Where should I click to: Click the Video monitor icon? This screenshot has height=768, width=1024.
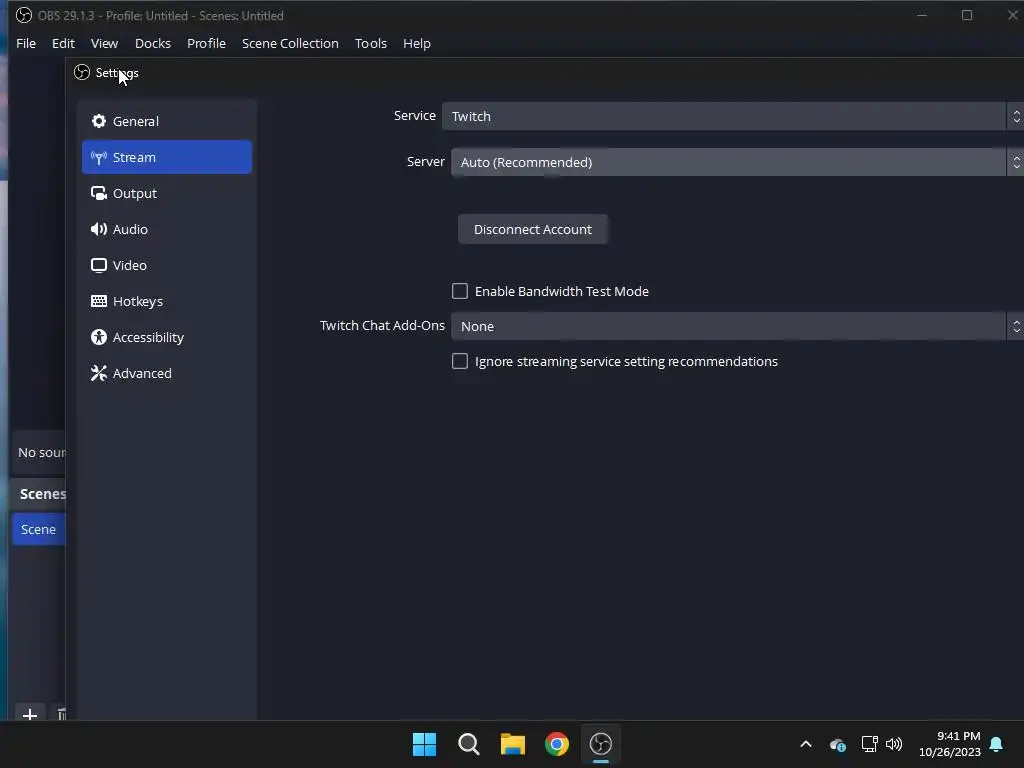coord(99,265)
